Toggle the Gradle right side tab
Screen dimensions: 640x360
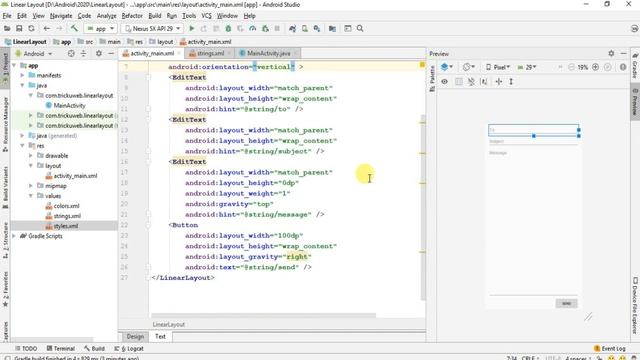[635, 65]
